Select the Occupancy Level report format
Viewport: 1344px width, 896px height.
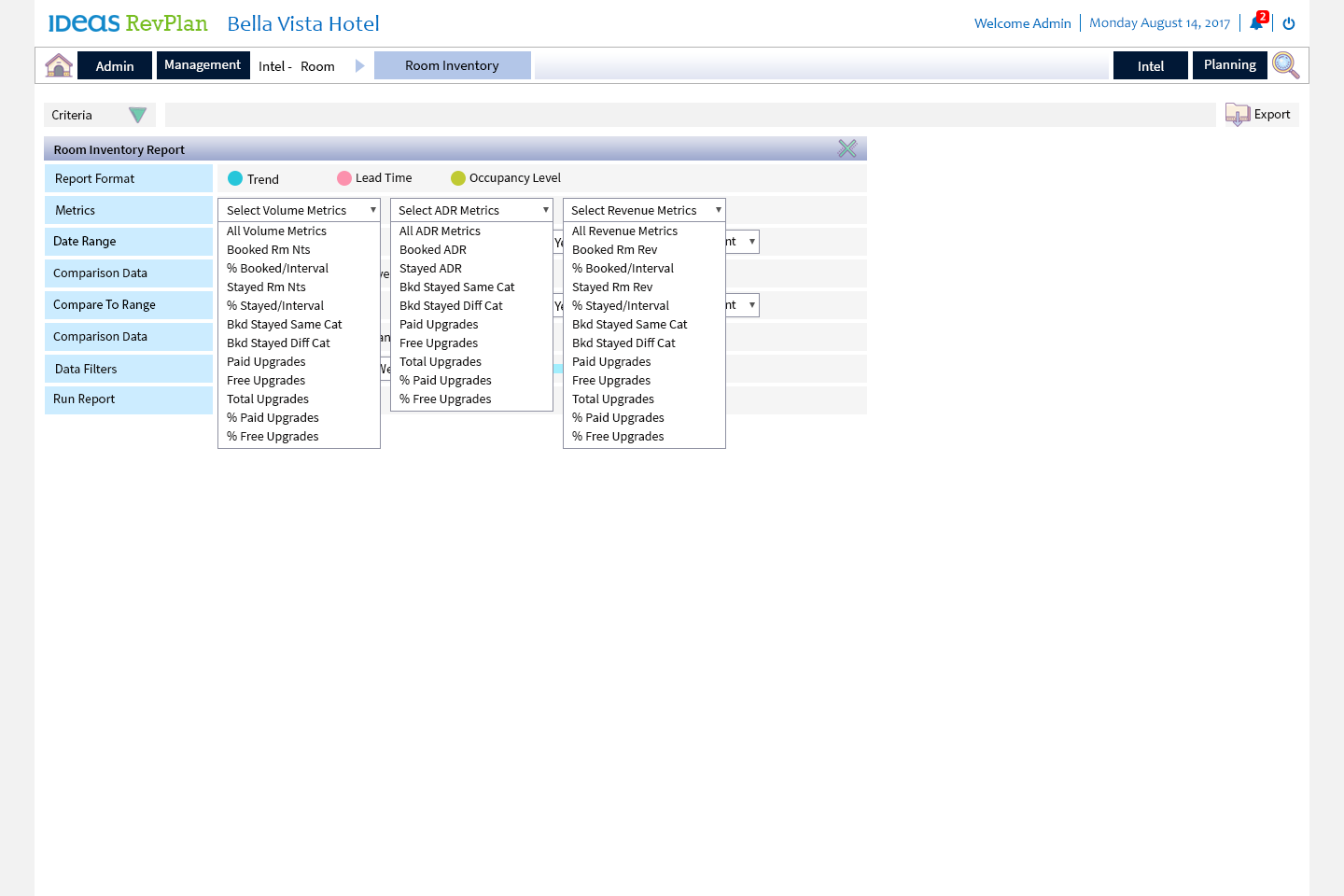coord(457,178)
